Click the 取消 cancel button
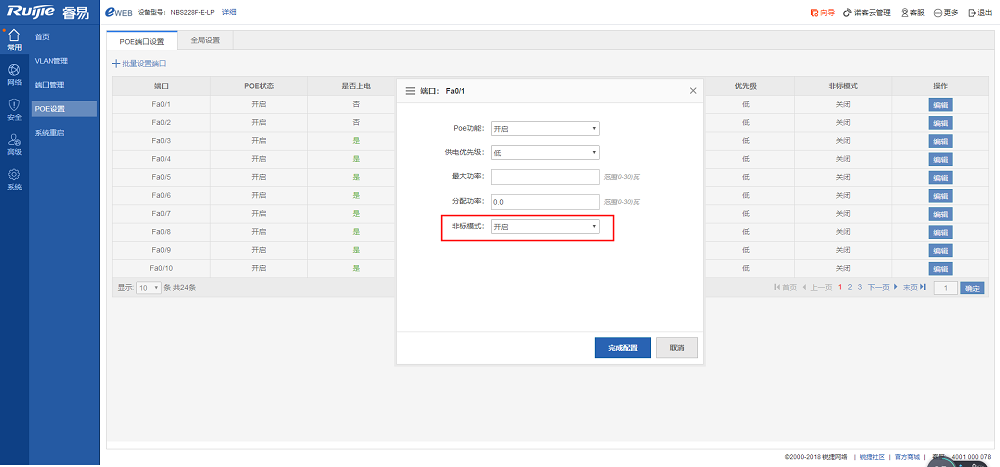The height and width of the screenshot is (467, 1000). point(677,347)
